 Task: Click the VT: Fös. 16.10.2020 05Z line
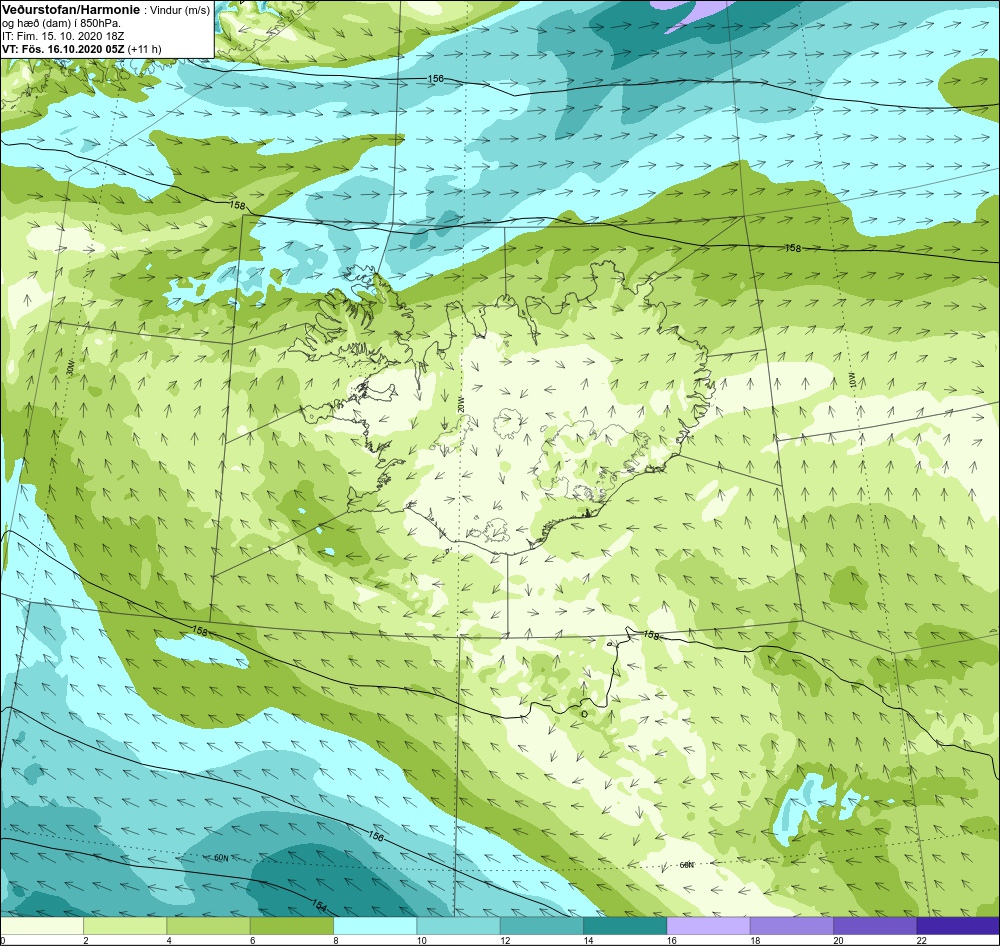coord(64,49)
